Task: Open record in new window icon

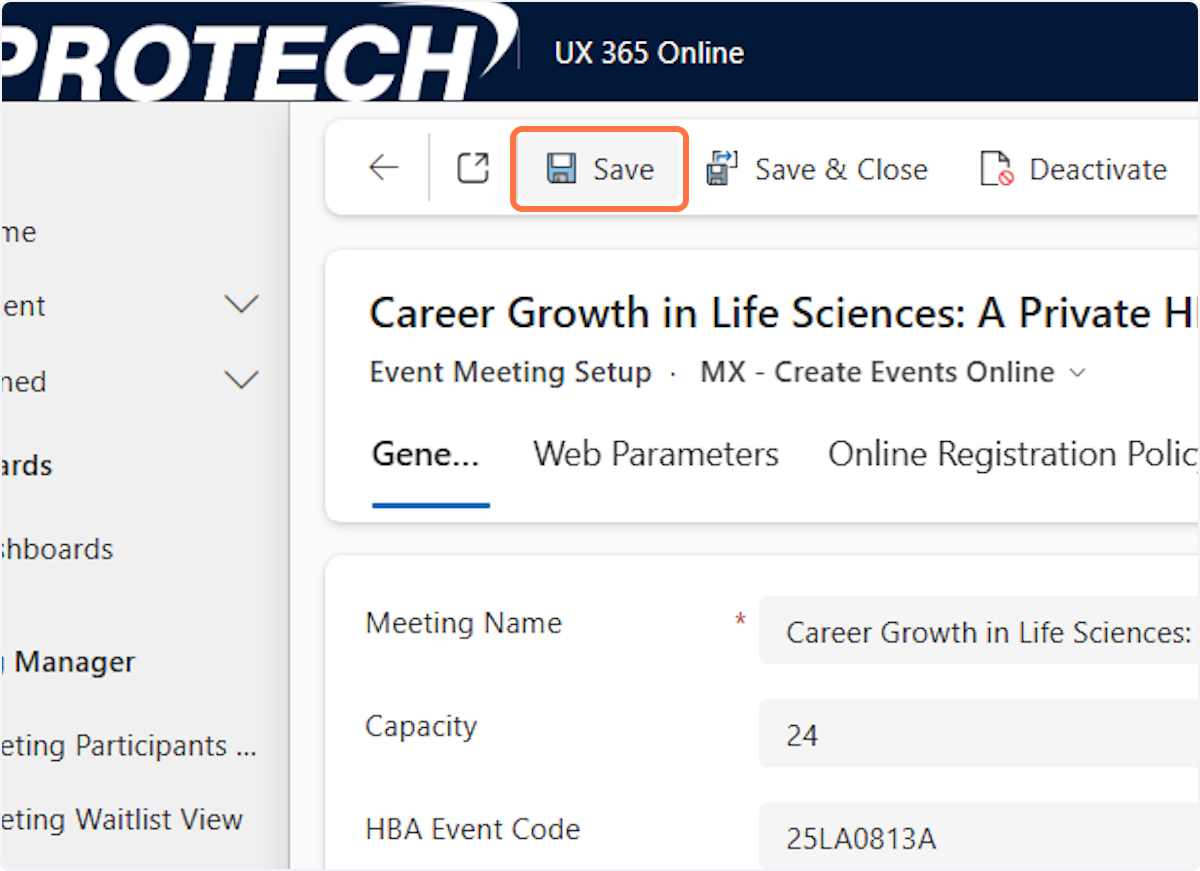Action: tap(473, 168)
